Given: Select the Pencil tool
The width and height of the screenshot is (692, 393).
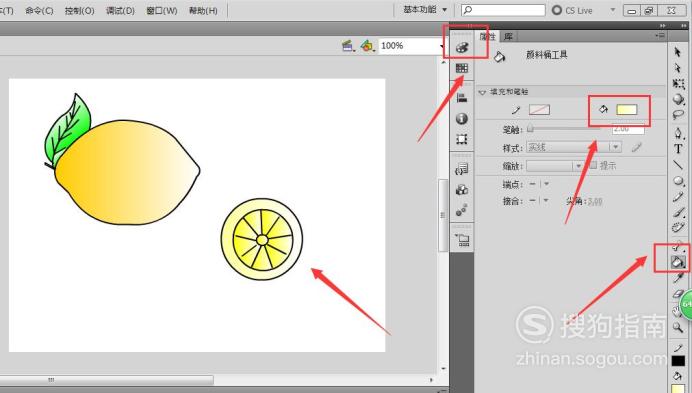Looking at the screenshot, I should click(678, 196).
